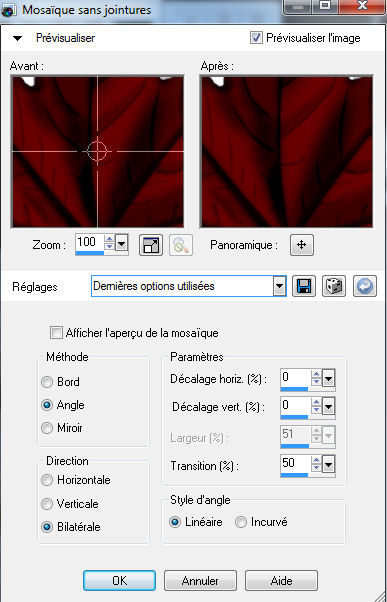
Task: Open the Réglages presets dropdown
Action: (x=280, y=286)
